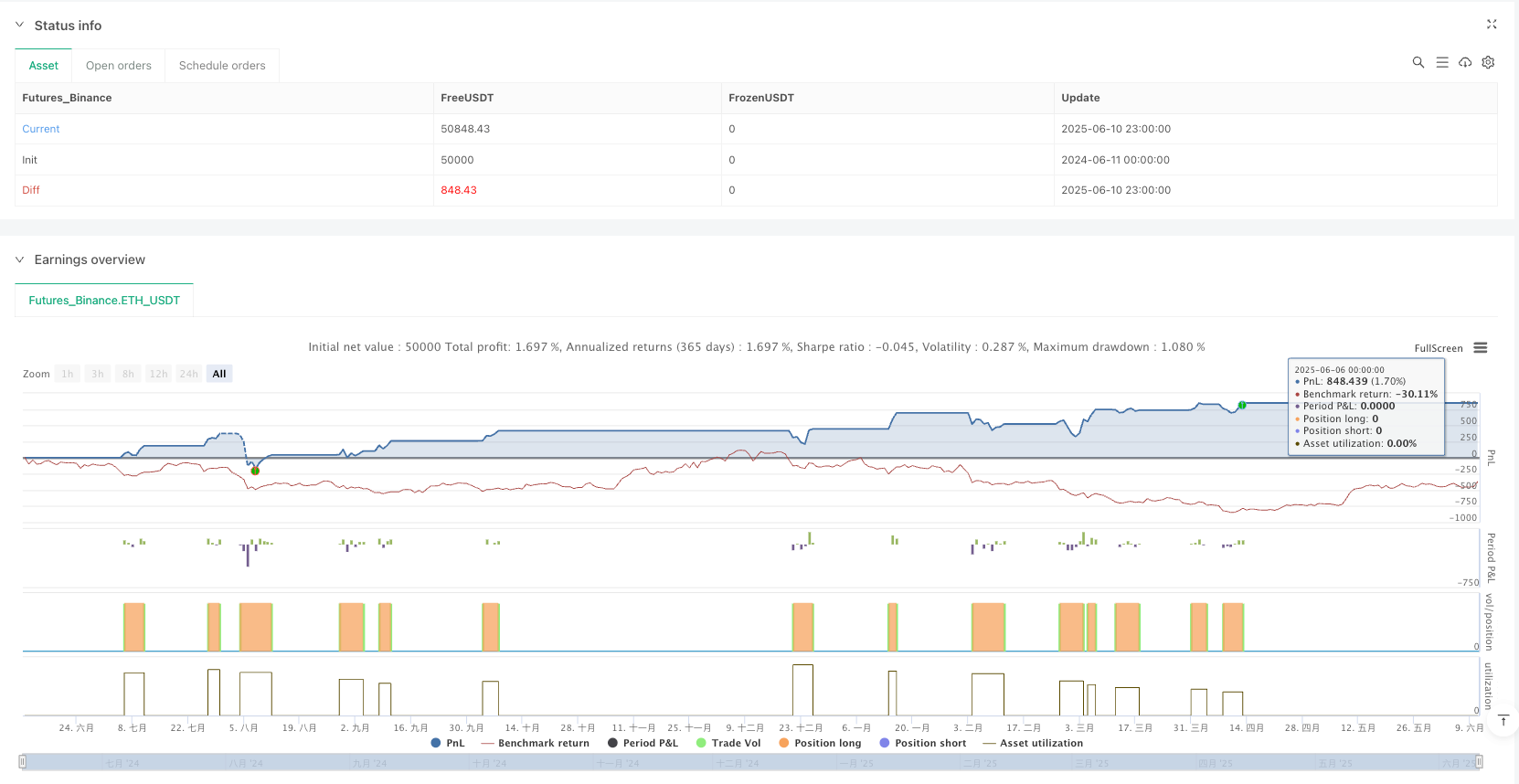Open the chart hamburger menu next to FullScreen
This screenshot has width=1519, height=784.
click(x=1481, y=348)
